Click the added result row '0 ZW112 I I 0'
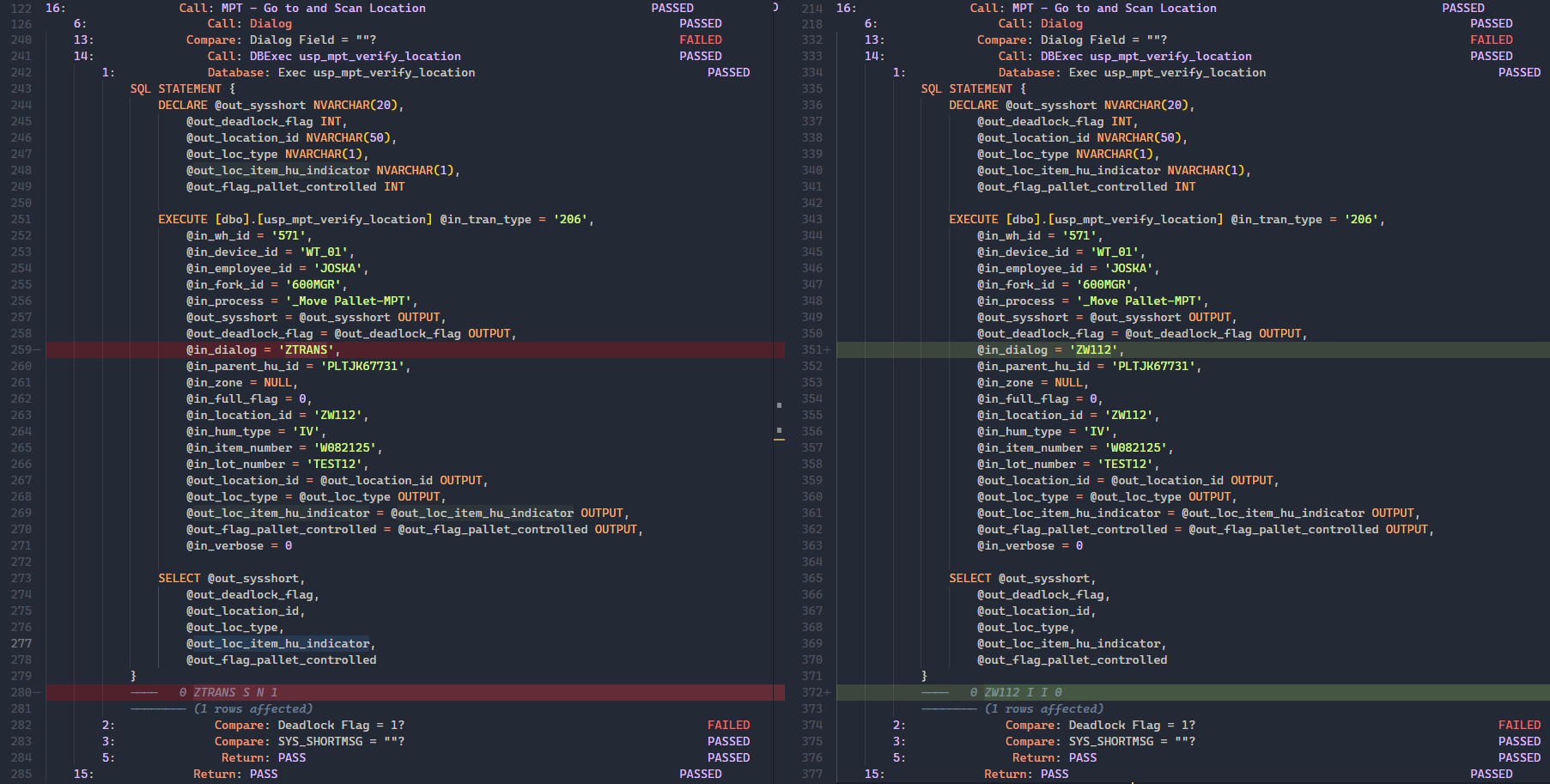The width and height of the screenshot is (1550, 784). pyautogui.click(x=1194, y=692)
